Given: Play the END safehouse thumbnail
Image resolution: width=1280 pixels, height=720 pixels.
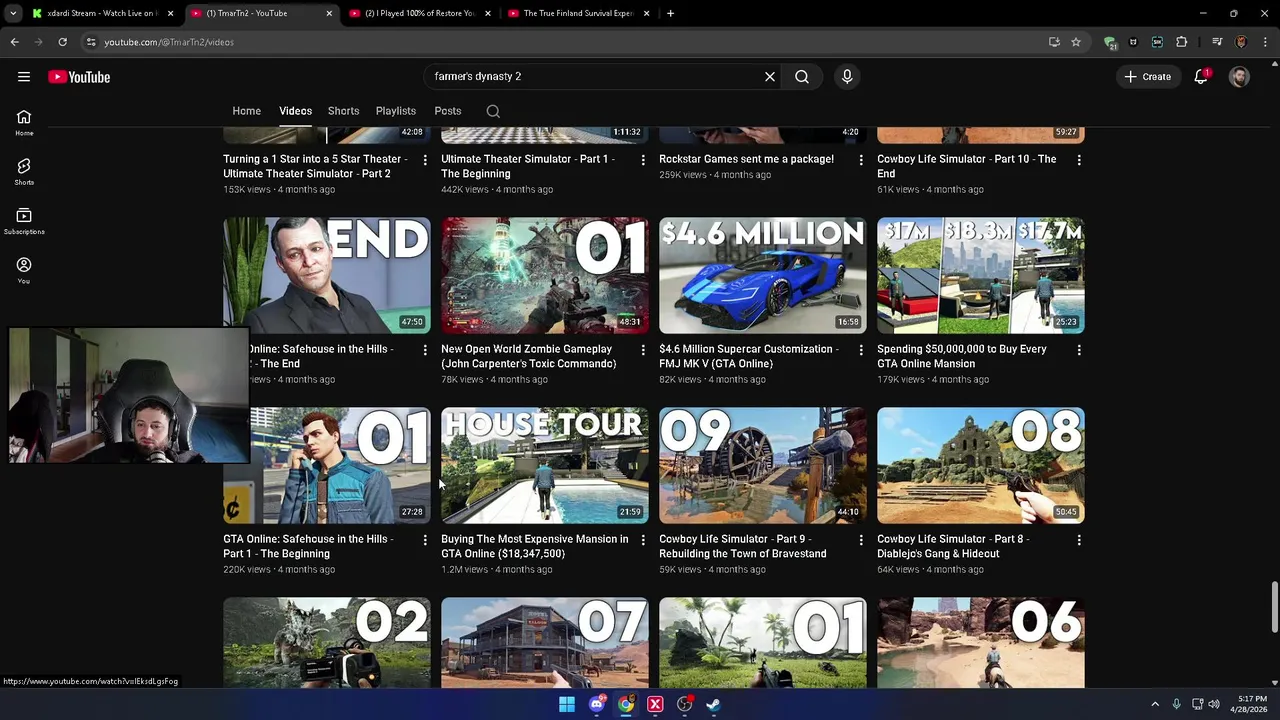Looking at the screenshot, I should click(x=327, y=275).
